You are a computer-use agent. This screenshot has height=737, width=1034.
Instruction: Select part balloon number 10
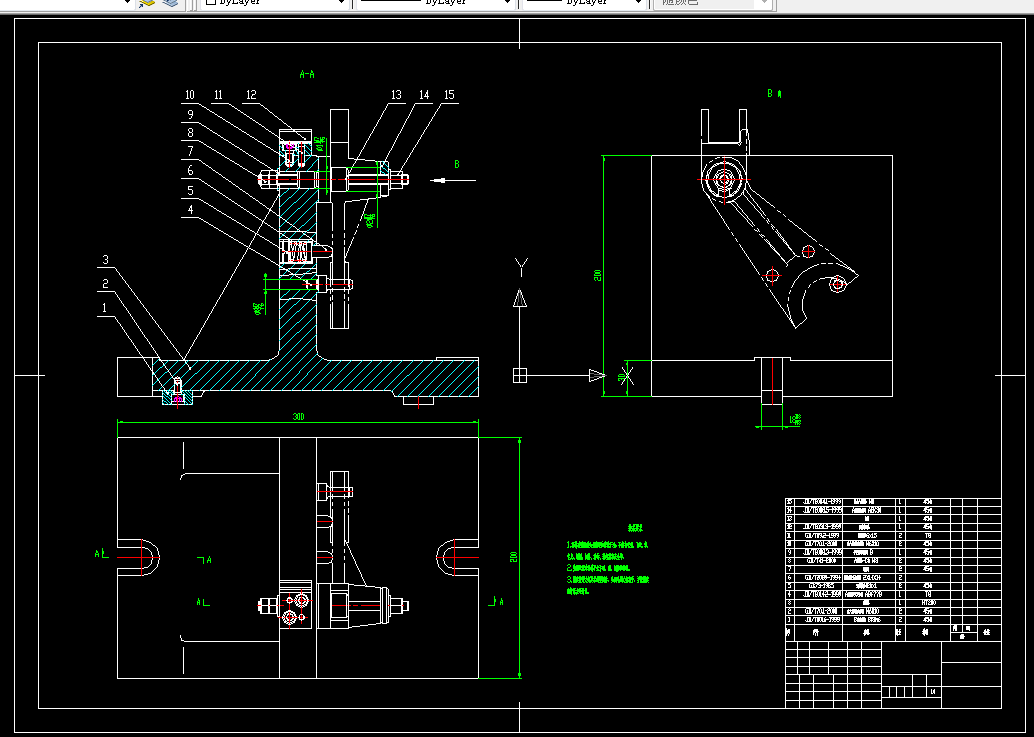pyautogui.click(x=190, y=95)
